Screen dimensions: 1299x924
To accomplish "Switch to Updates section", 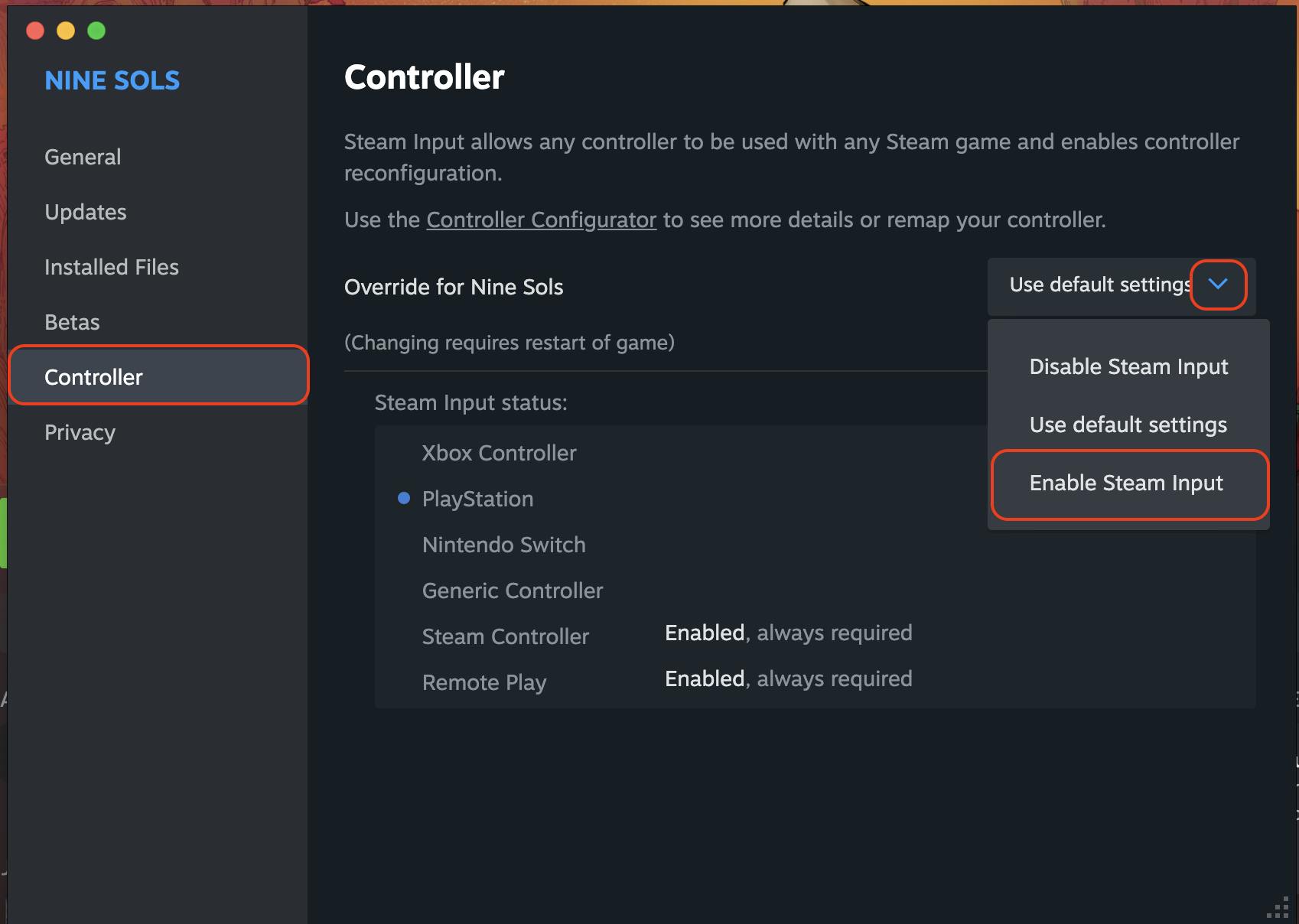I will pyautogui.click(x=86, y=212).
